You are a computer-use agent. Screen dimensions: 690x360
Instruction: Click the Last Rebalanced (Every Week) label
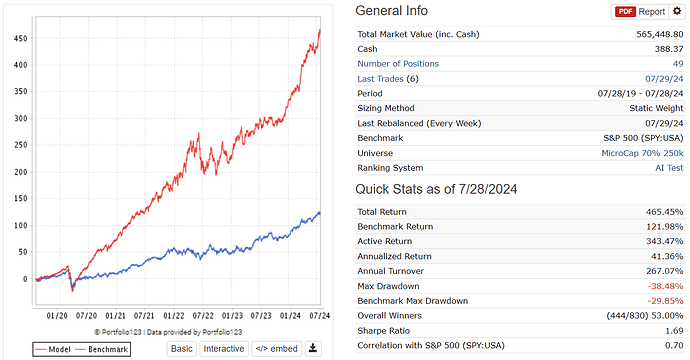click(419, 124)
